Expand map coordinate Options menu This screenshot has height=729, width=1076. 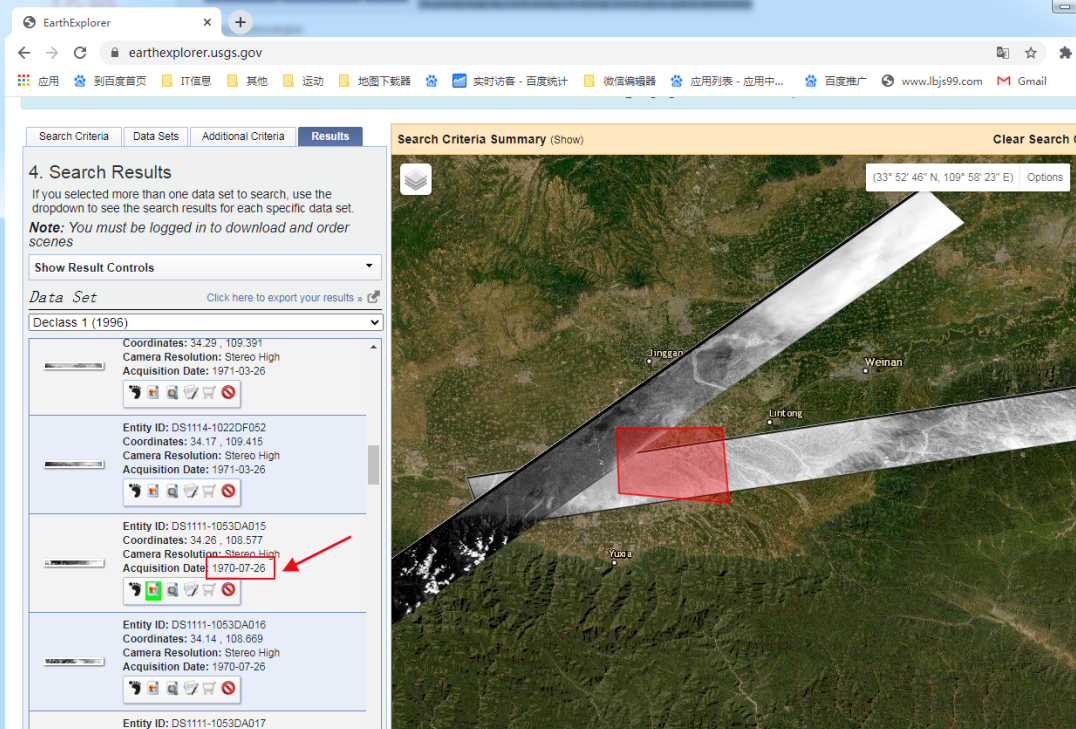1044,177
